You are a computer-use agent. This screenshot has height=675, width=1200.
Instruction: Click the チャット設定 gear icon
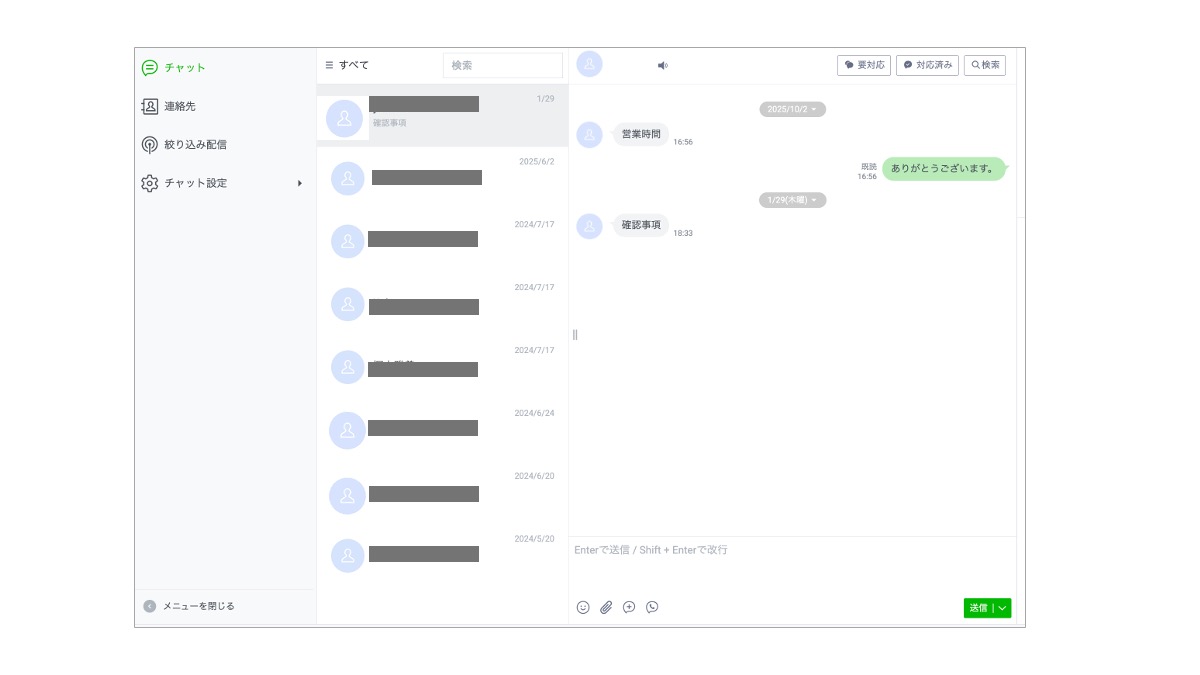click(150, 183)
